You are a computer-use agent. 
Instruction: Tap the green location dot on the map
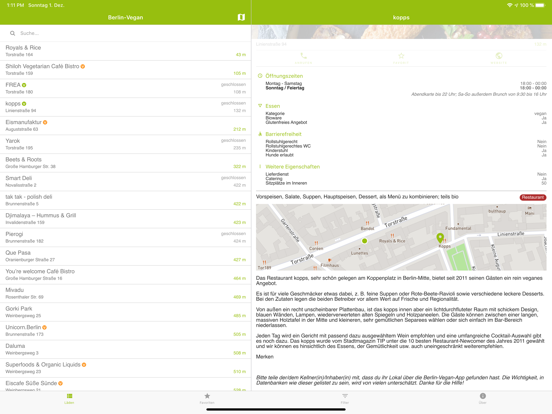click(x=364, y=241)
